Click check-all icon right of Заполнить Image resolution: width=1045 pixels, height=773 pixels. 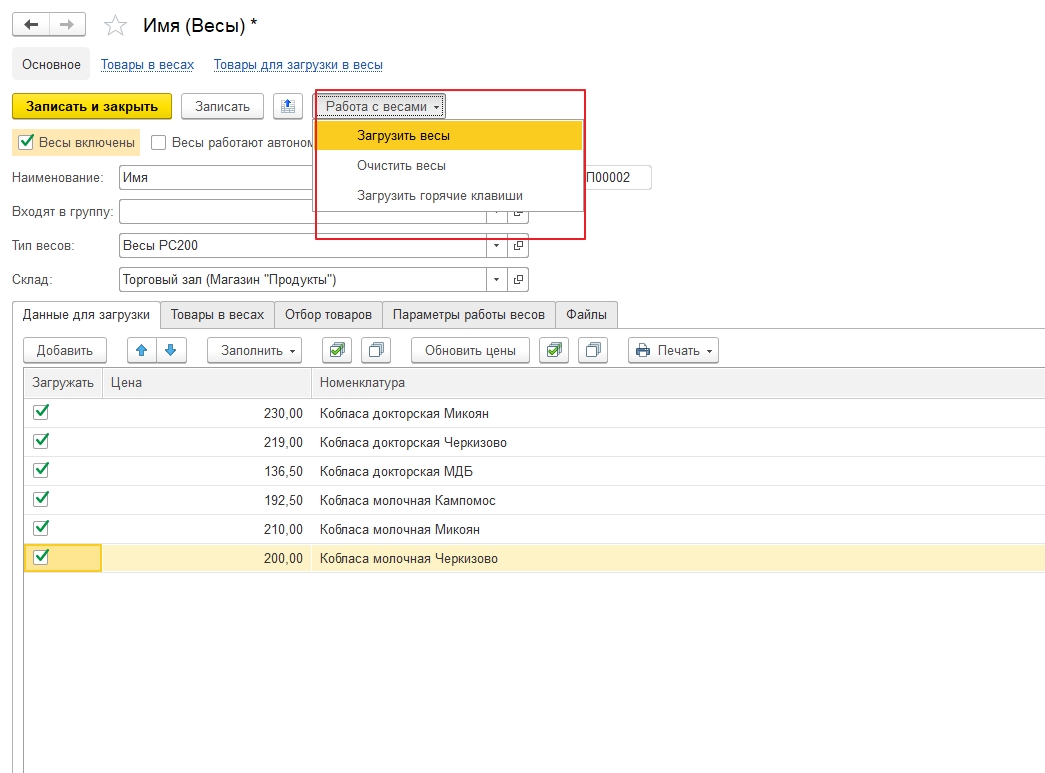coord(337,350)
